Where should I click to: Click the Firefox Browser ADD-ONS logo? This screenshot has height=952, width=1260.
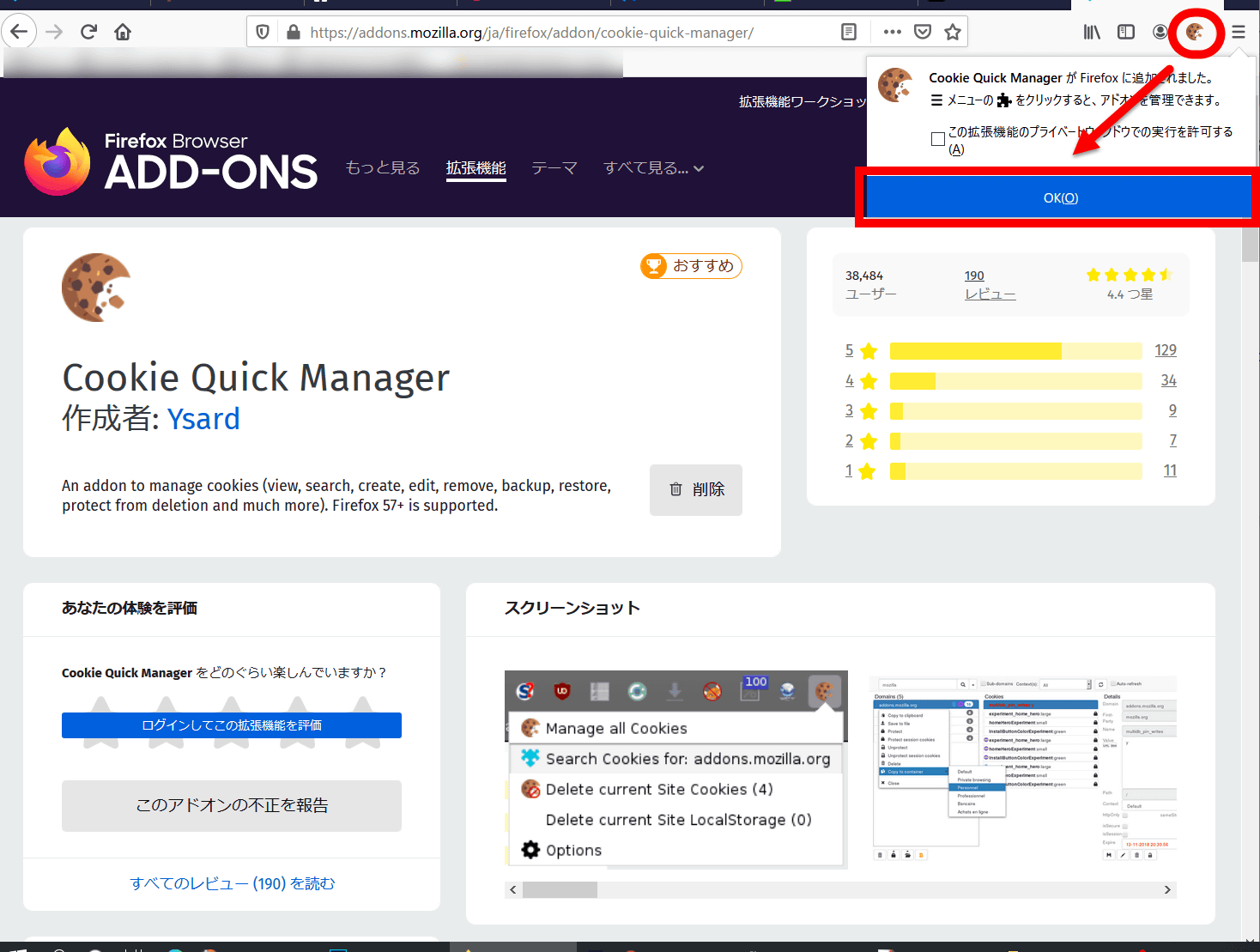[170, 161]
